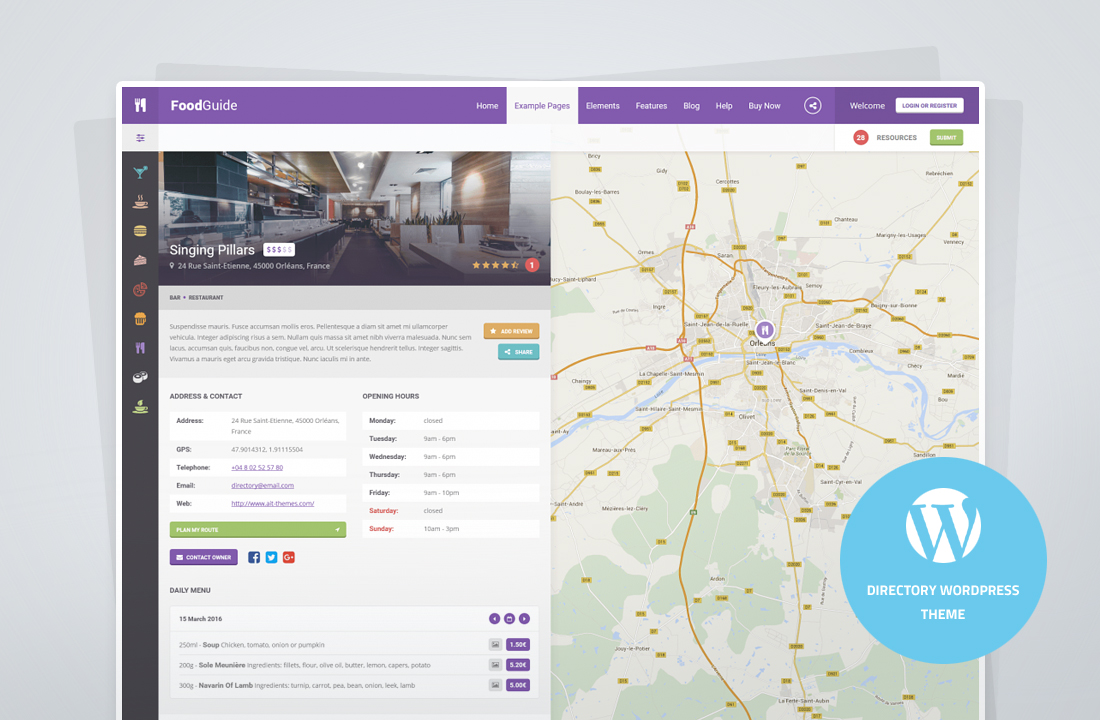
Task: Open Twitter share icon
Action: (271, 557)
